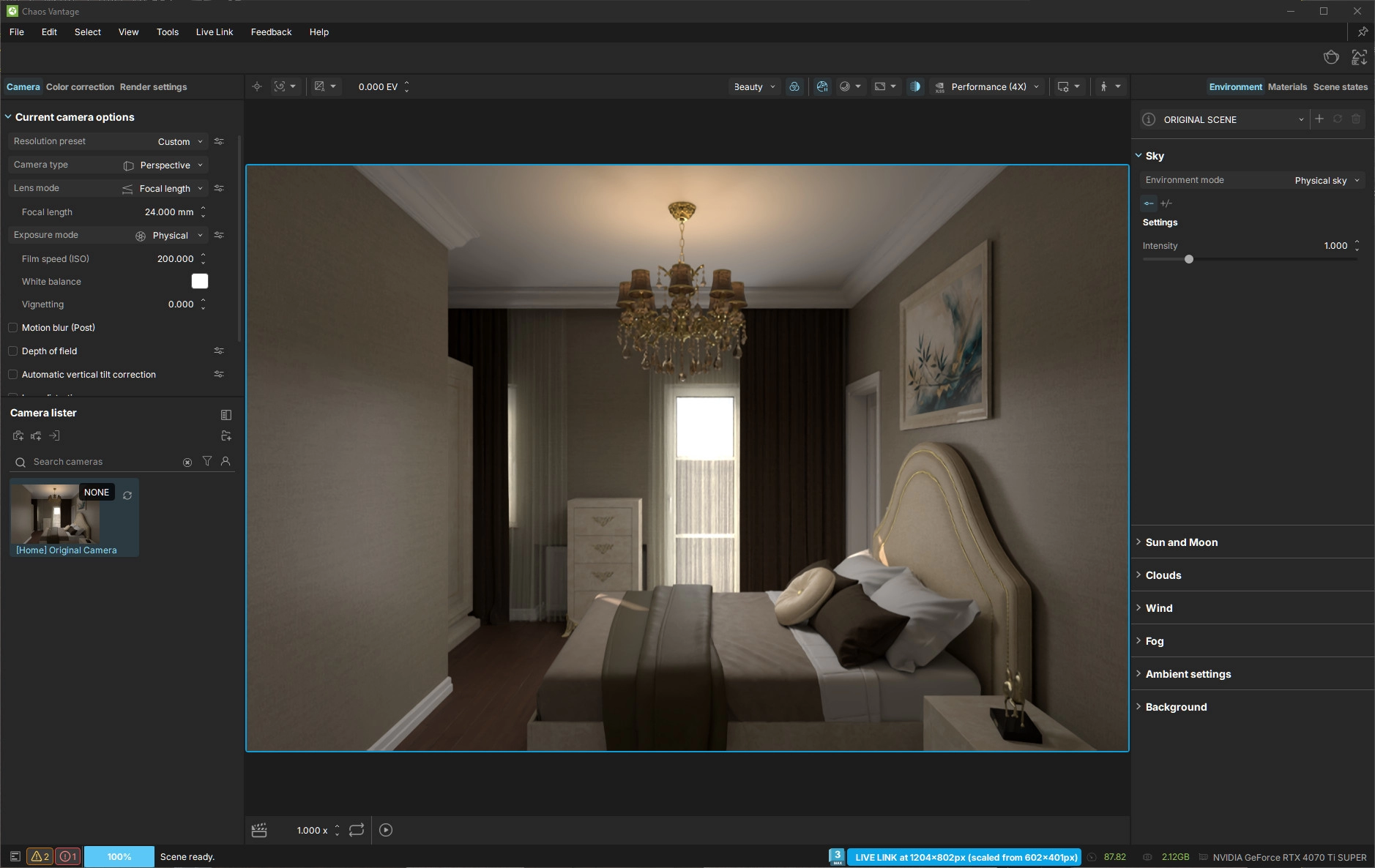
Task: Click the NONE tag on camera thumbnail
Action: pos(97,493)
